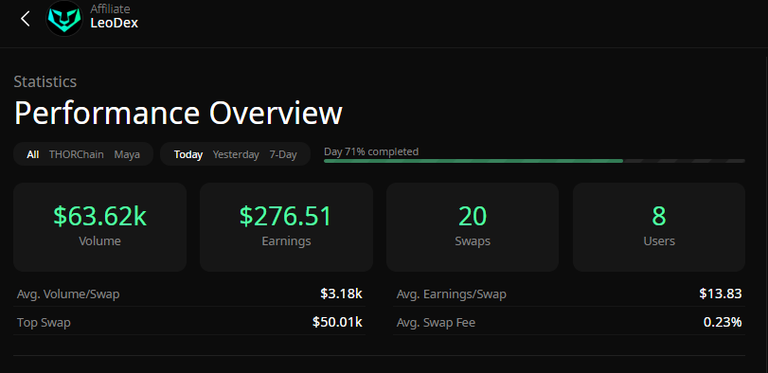Click the Day 71% completed label
Screen dimensions: 768x373
point(371,152)
